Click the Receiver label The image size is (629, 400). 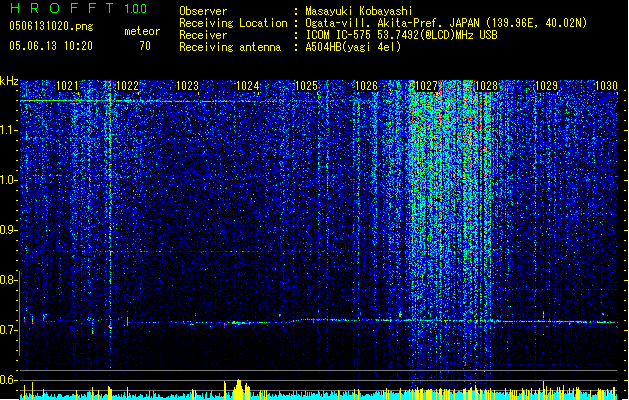pos(203,35)
